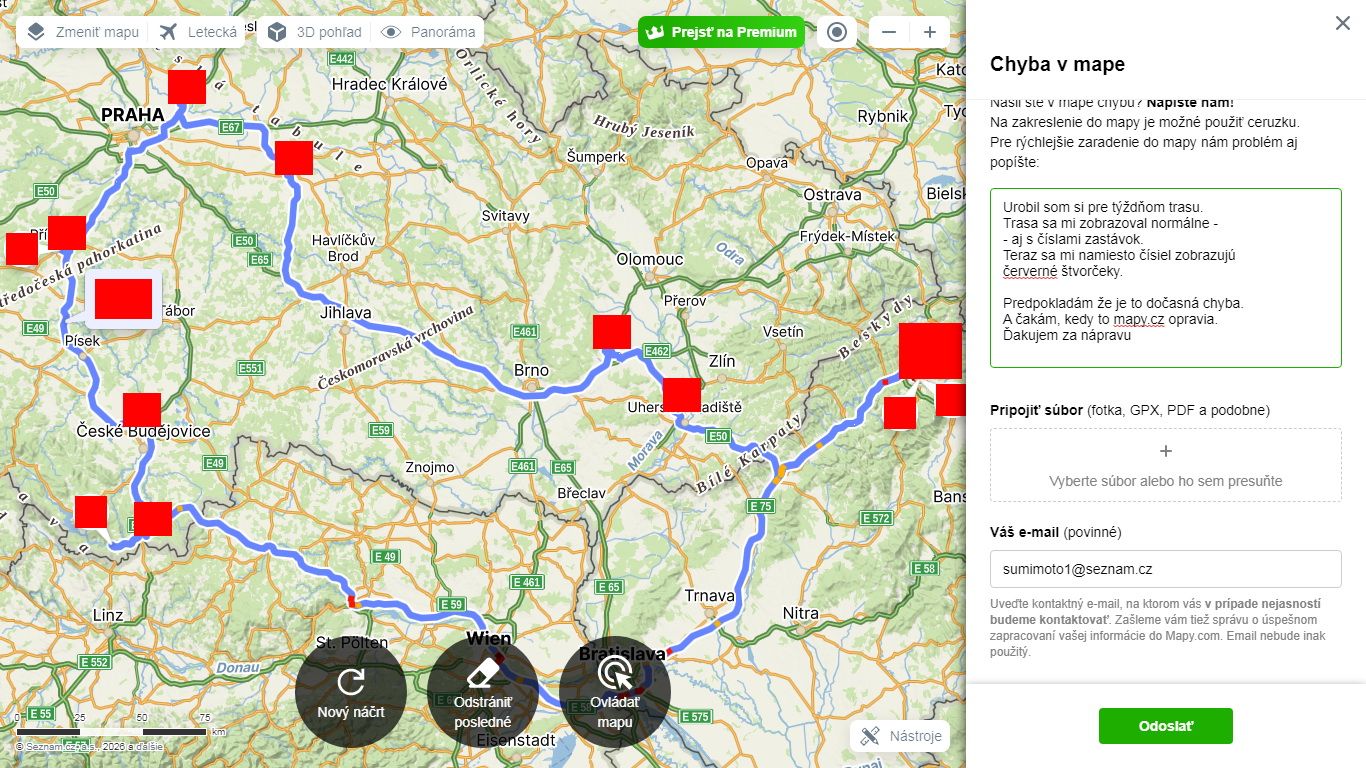The height and width of the screenshot is (768, 1366).
Task: Click the Ostrava city label
Action: (x=833, y=194)
